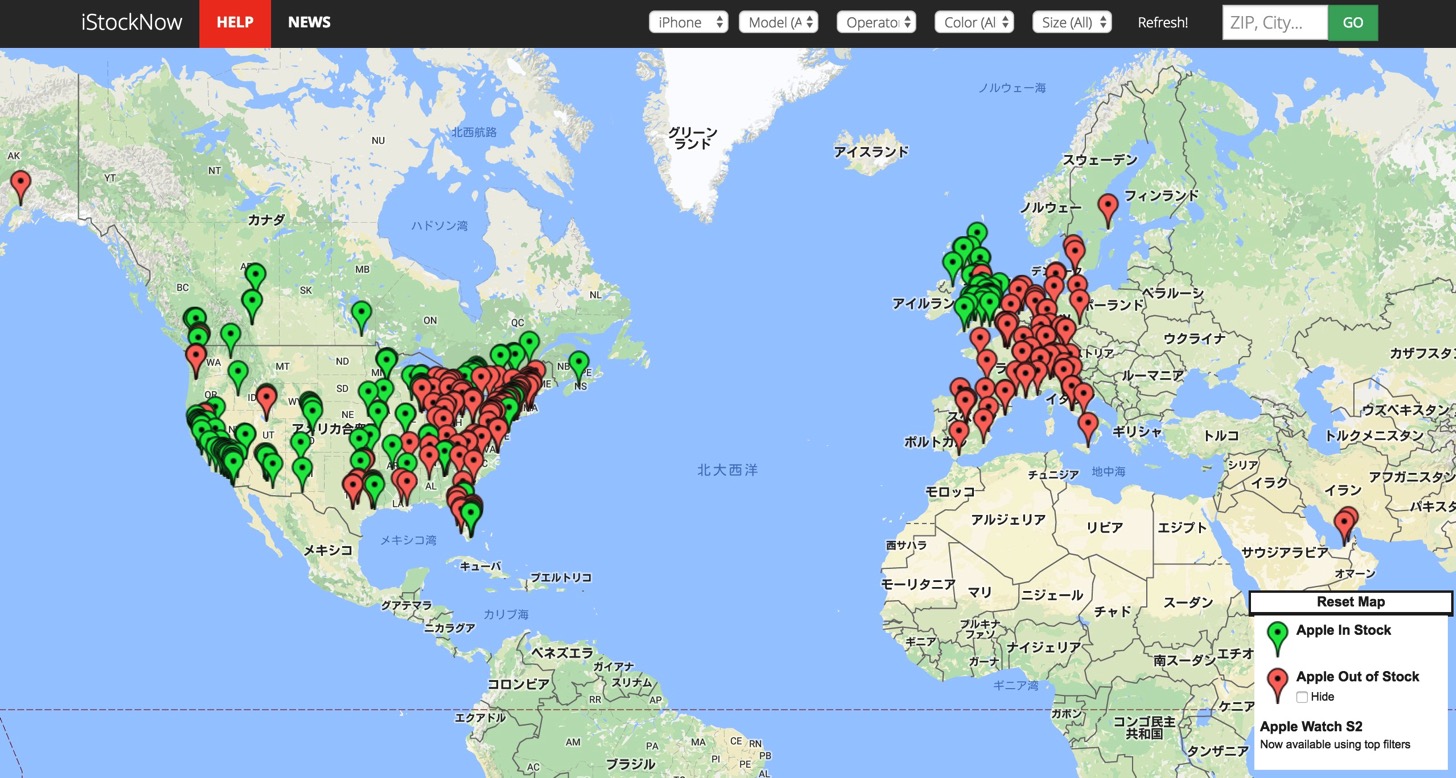Image resolution: width=1456 pixels, height=778 pixels.
Task: Click the Refresh! link
Action: pos(1163,23)
